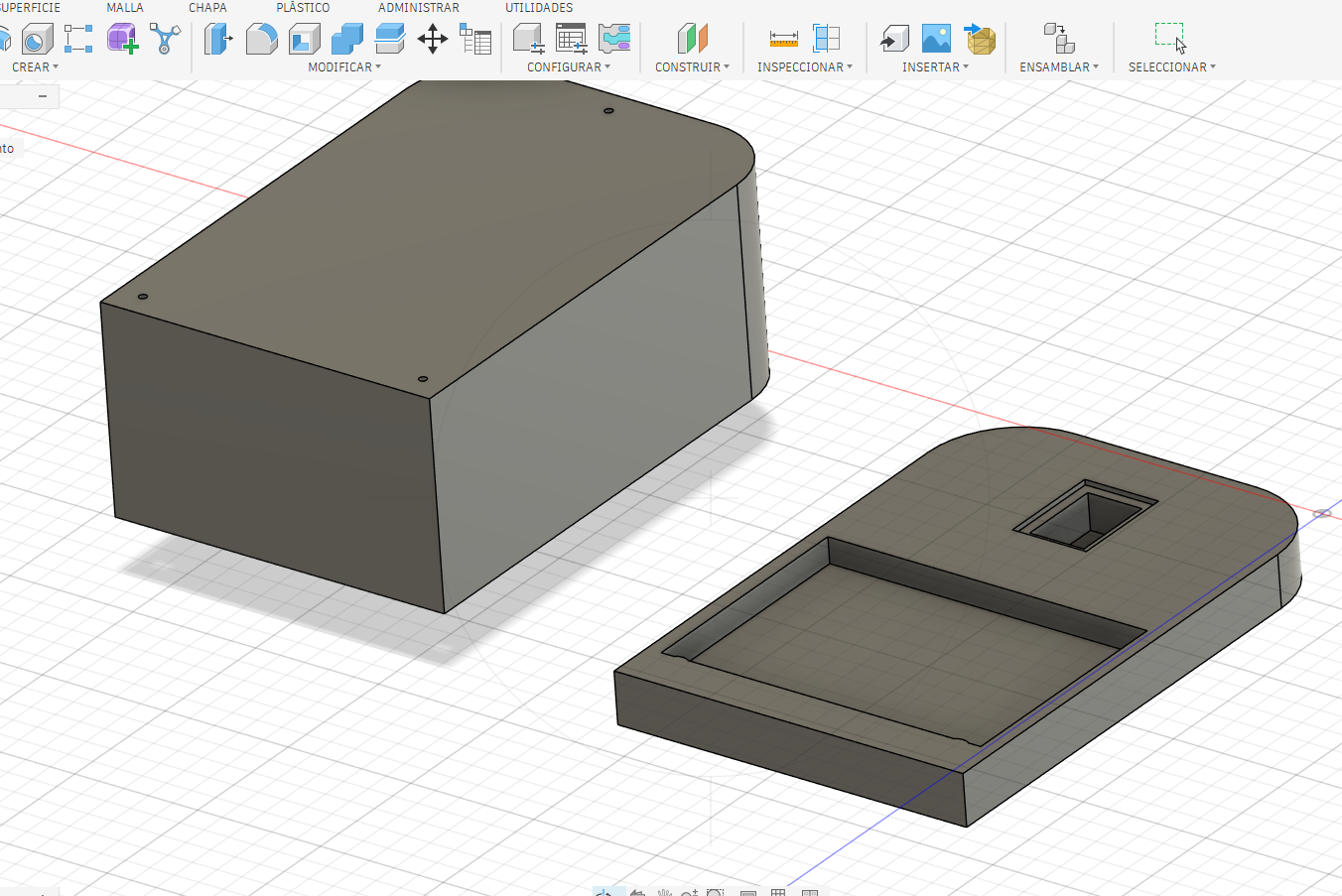Click the teal and purple rules icon

[614, 40]
